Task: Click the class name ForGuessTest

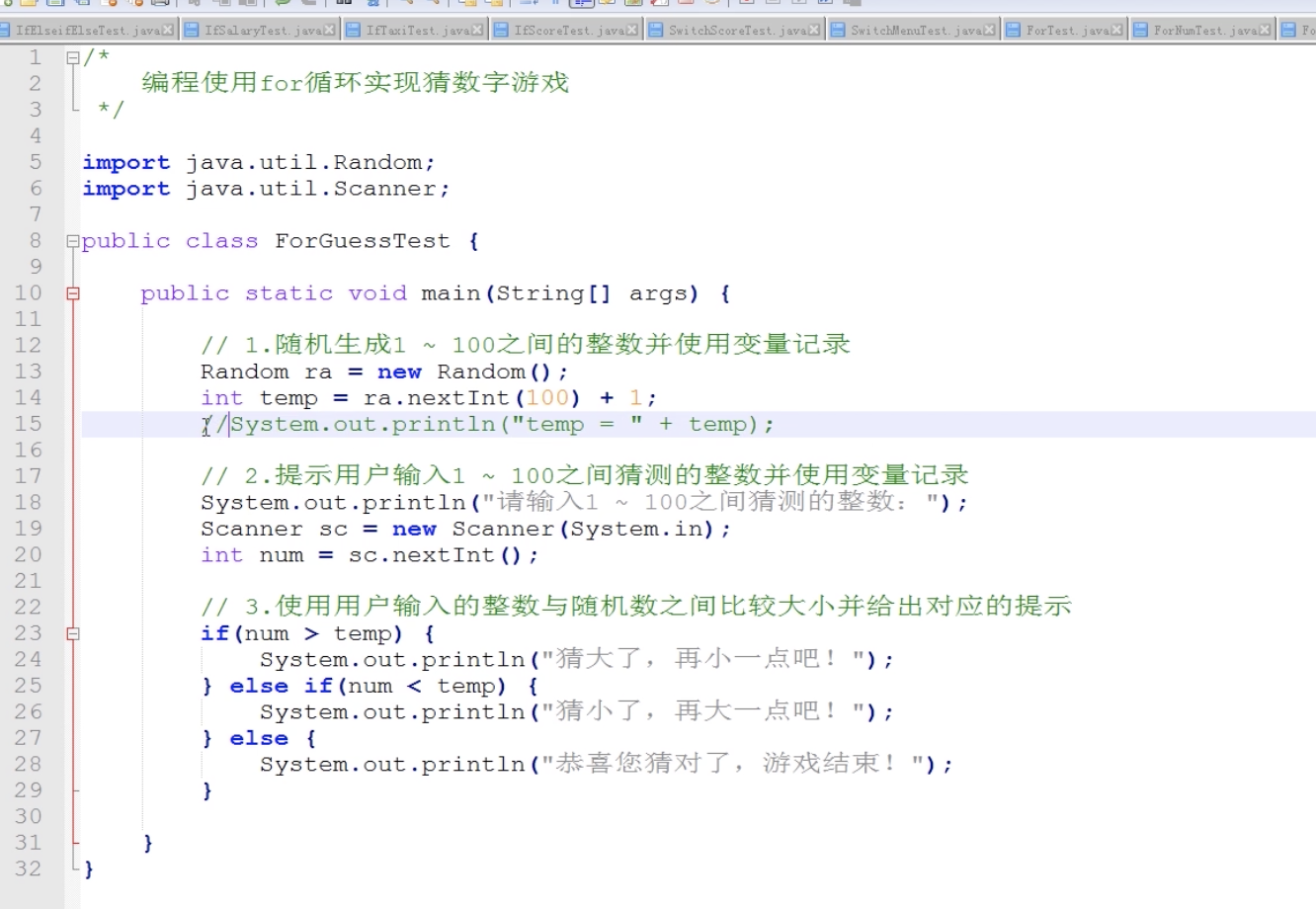Action: [362, 241]
